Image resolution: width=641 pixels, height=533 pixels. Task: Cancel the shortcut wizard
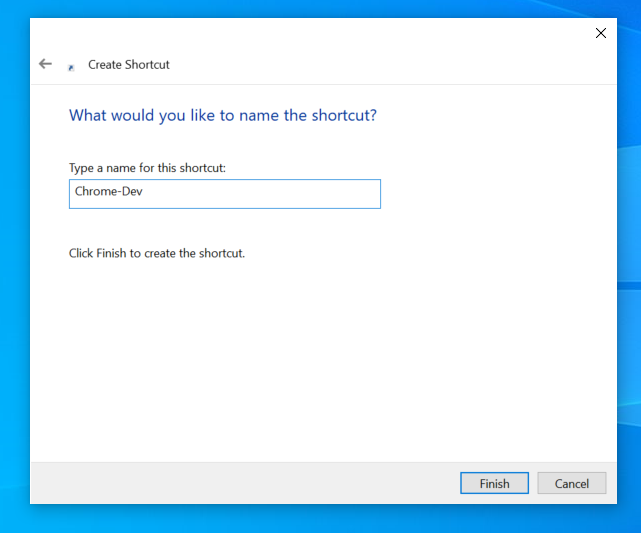[572, 483]
